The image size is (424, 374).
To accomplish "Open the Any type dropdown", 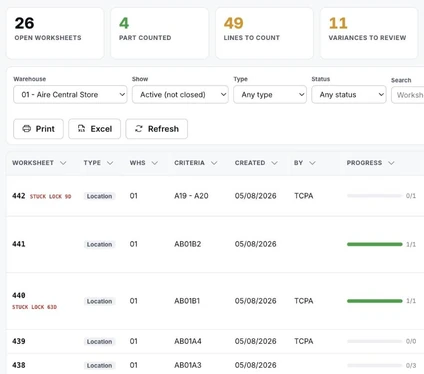I will click(270, 95).
